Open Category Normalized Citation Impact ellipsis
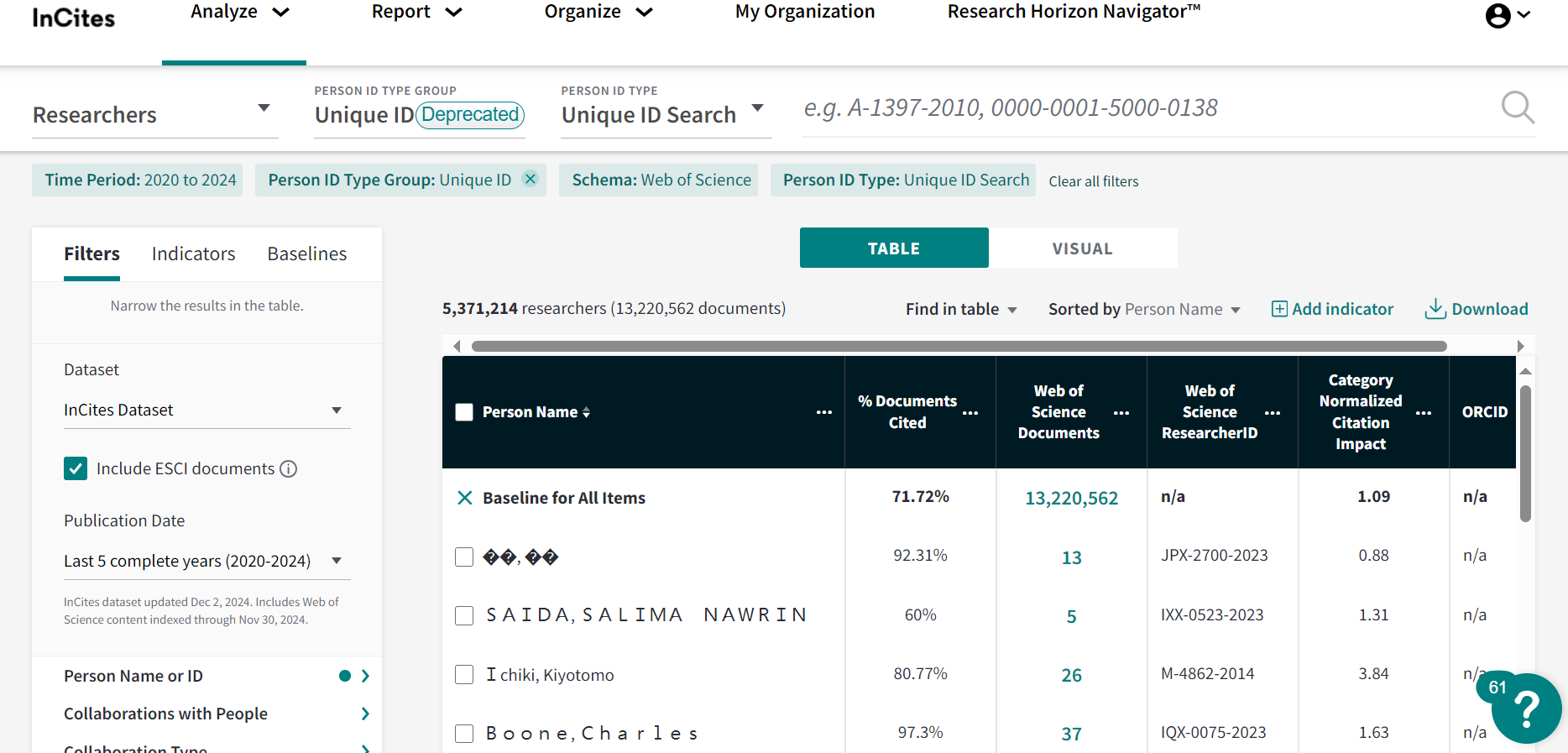This screenshot has width=1568, height=753. (x=1424, y=413)
